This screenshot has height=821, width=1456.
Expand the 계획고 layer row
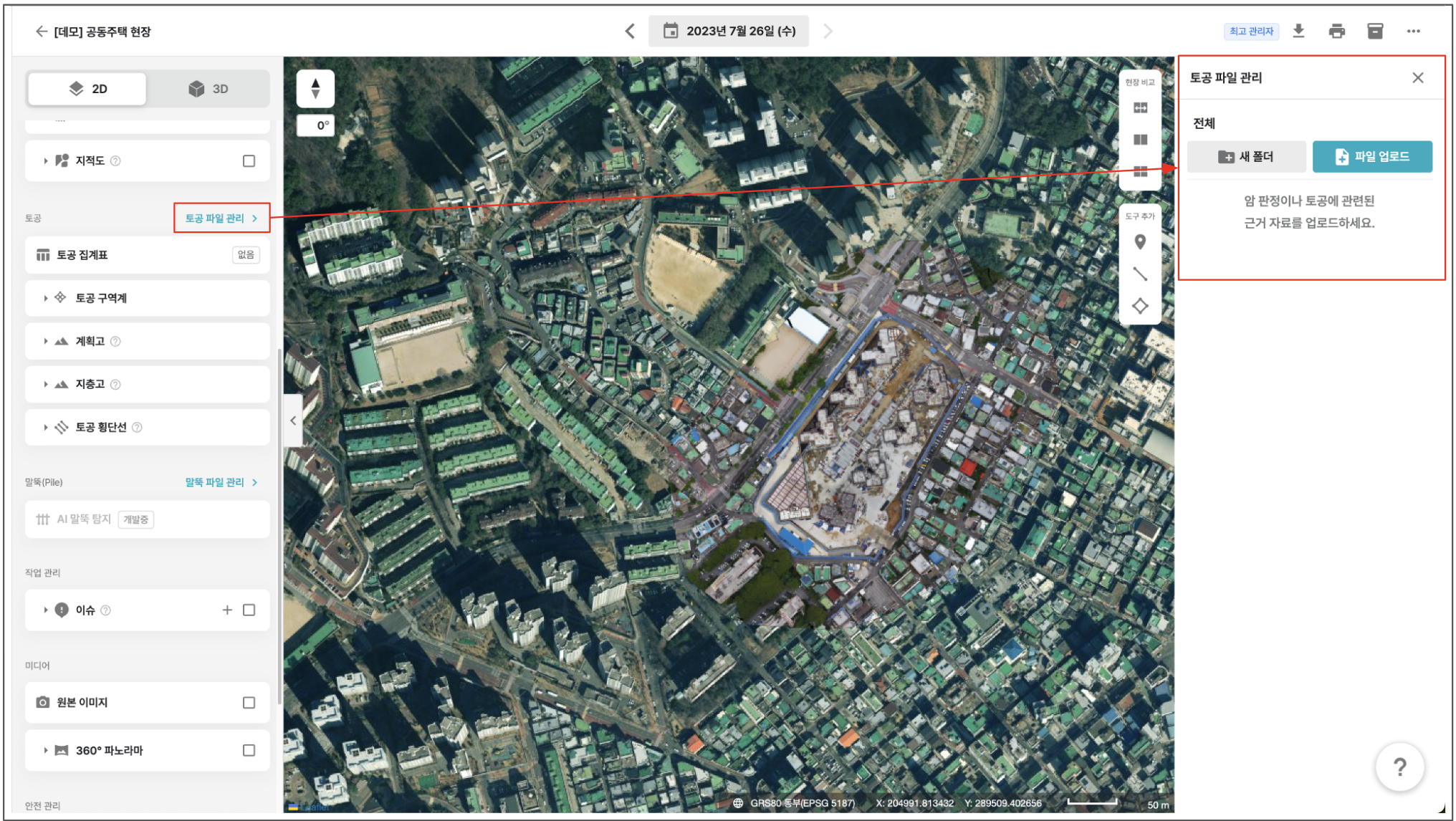tap(46, 342)
